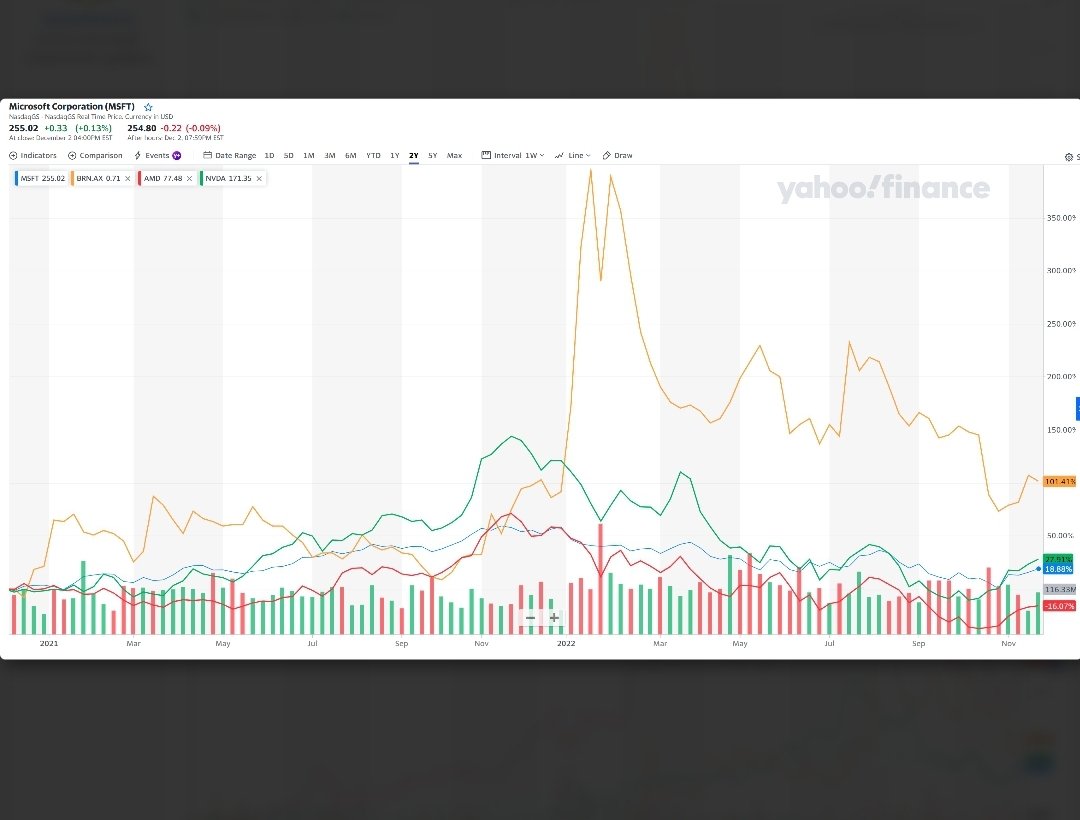Image resolution: width=1080 pixels, height=820 pixels.
Task: Remove the AMD comparison with its X
Action: click(189, 179)
